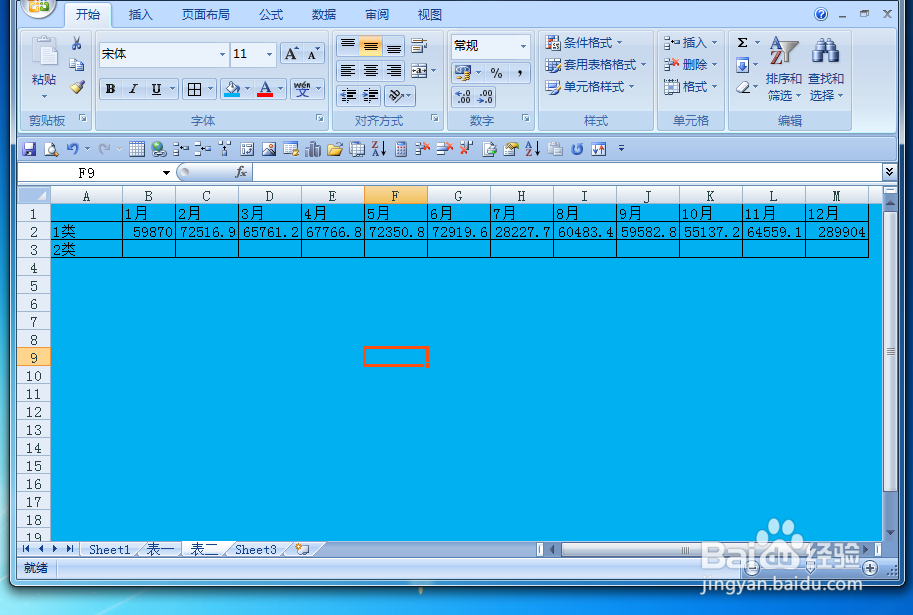Open the font size dropdown showing 11
Image resolution: width=913 pixels, height=615 pixels.
[x=269, y=54]
